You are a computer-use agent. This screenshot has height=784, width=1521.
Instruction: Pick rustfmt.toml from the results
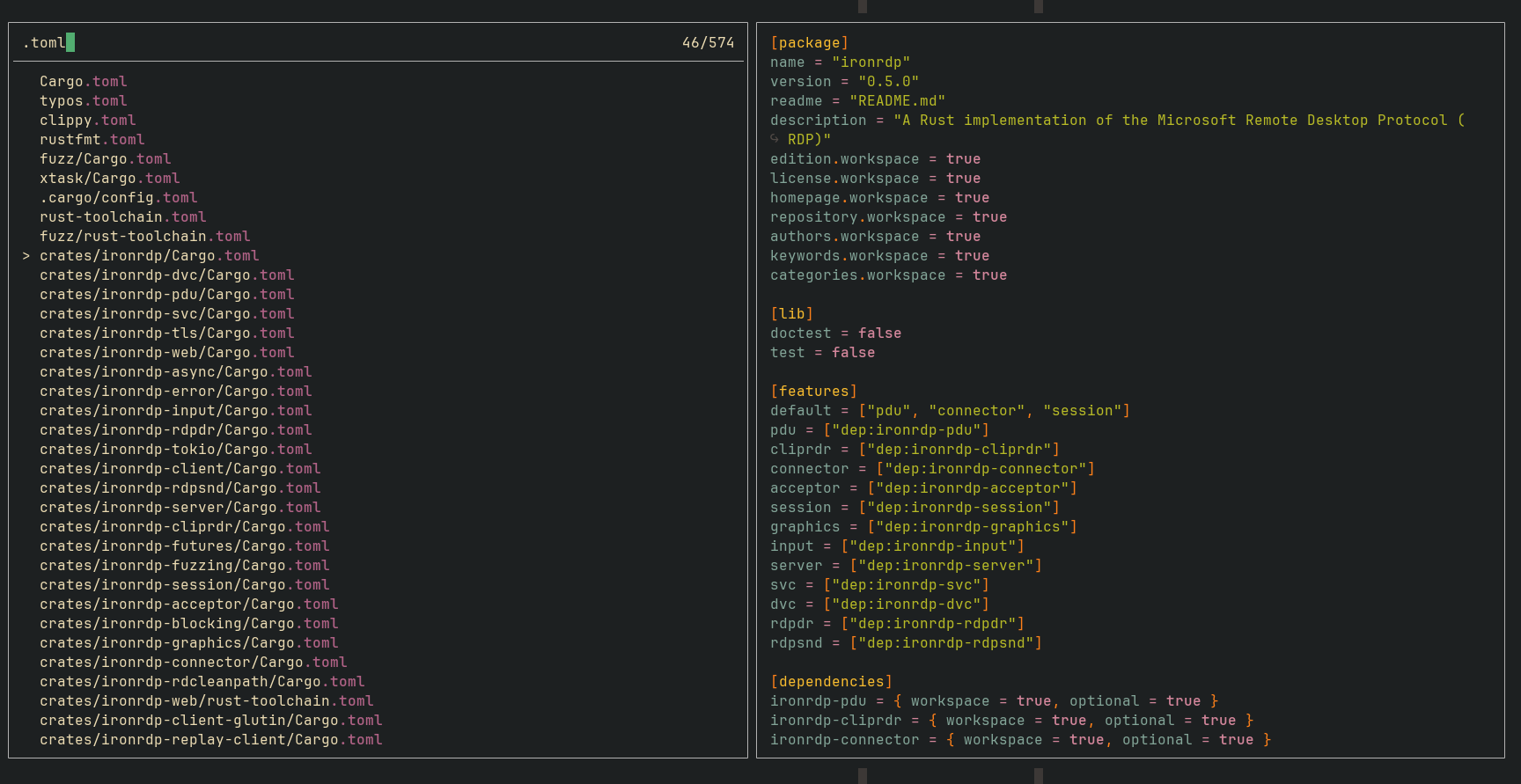coord(92,140)
